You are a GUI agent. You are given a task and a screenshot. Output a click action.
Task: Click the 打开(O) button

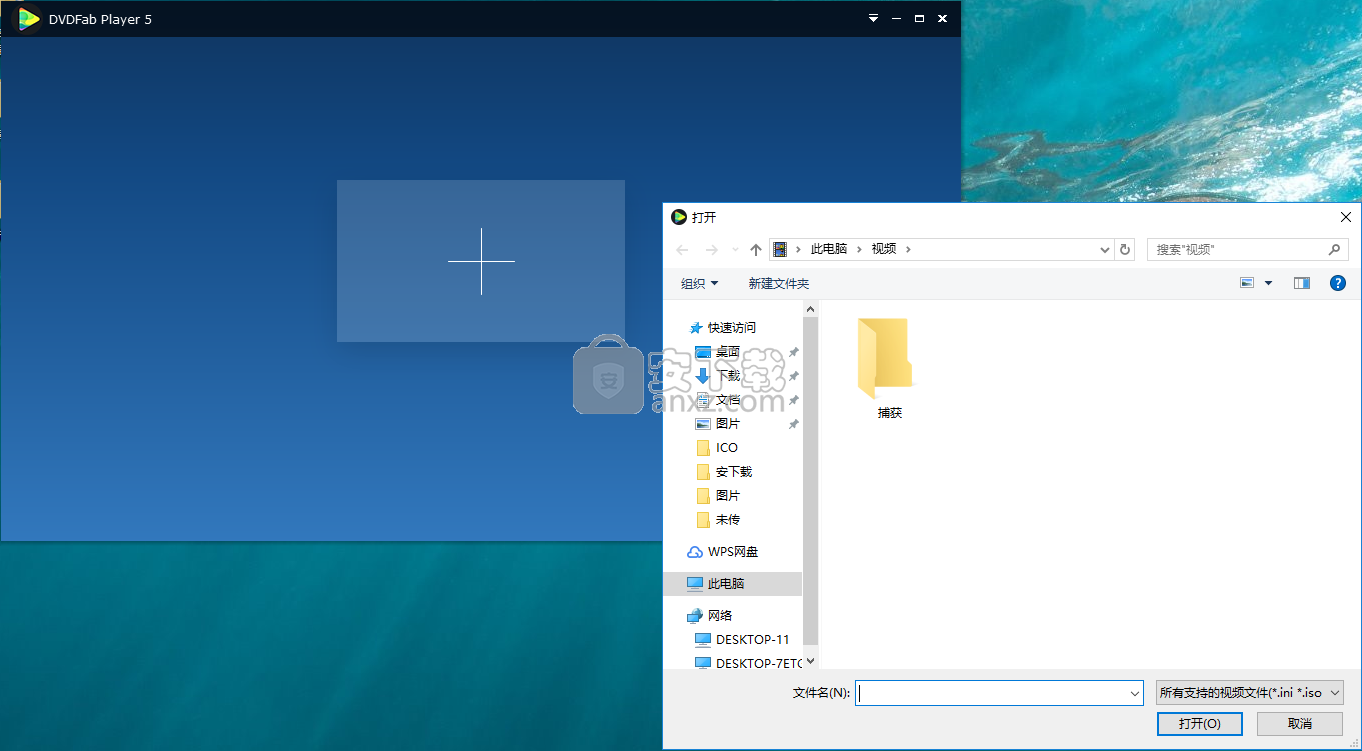(x=1199, y=723)
